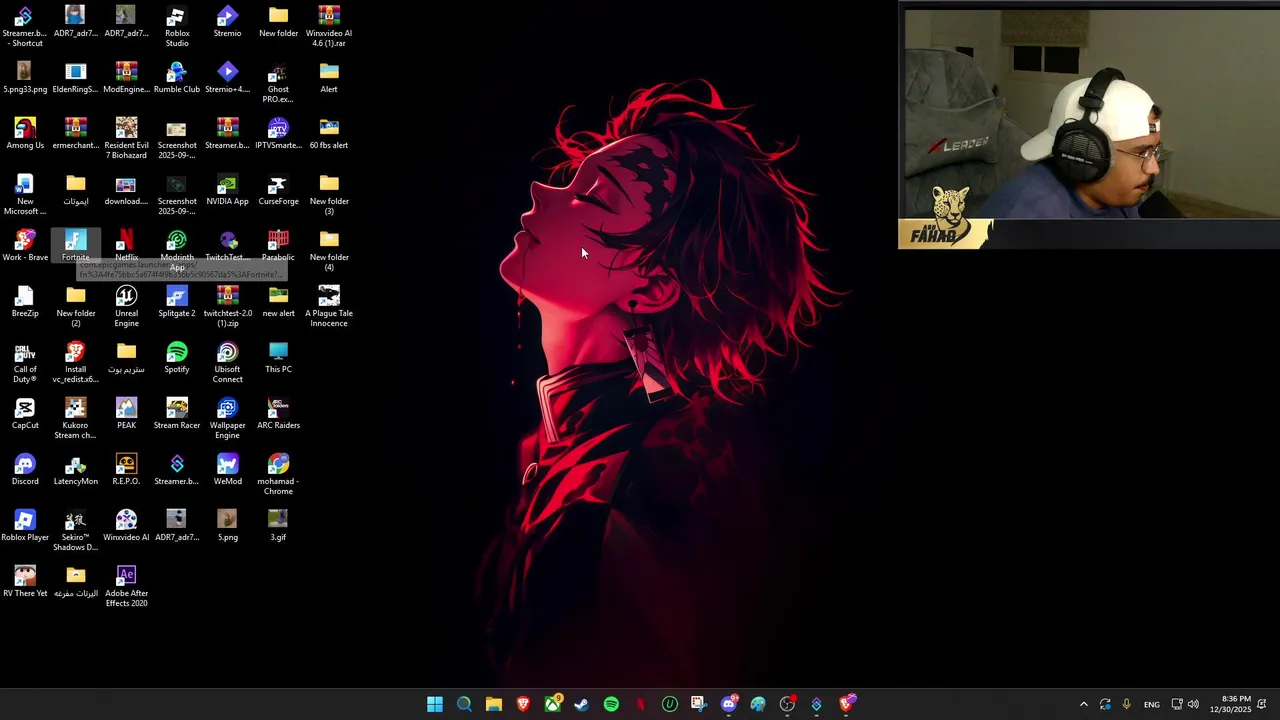The width and height of the screenshot is (1280, 720).
Task: Select Winxvideo AI 4.6 (1).rar archive
Action: [329, 26]
